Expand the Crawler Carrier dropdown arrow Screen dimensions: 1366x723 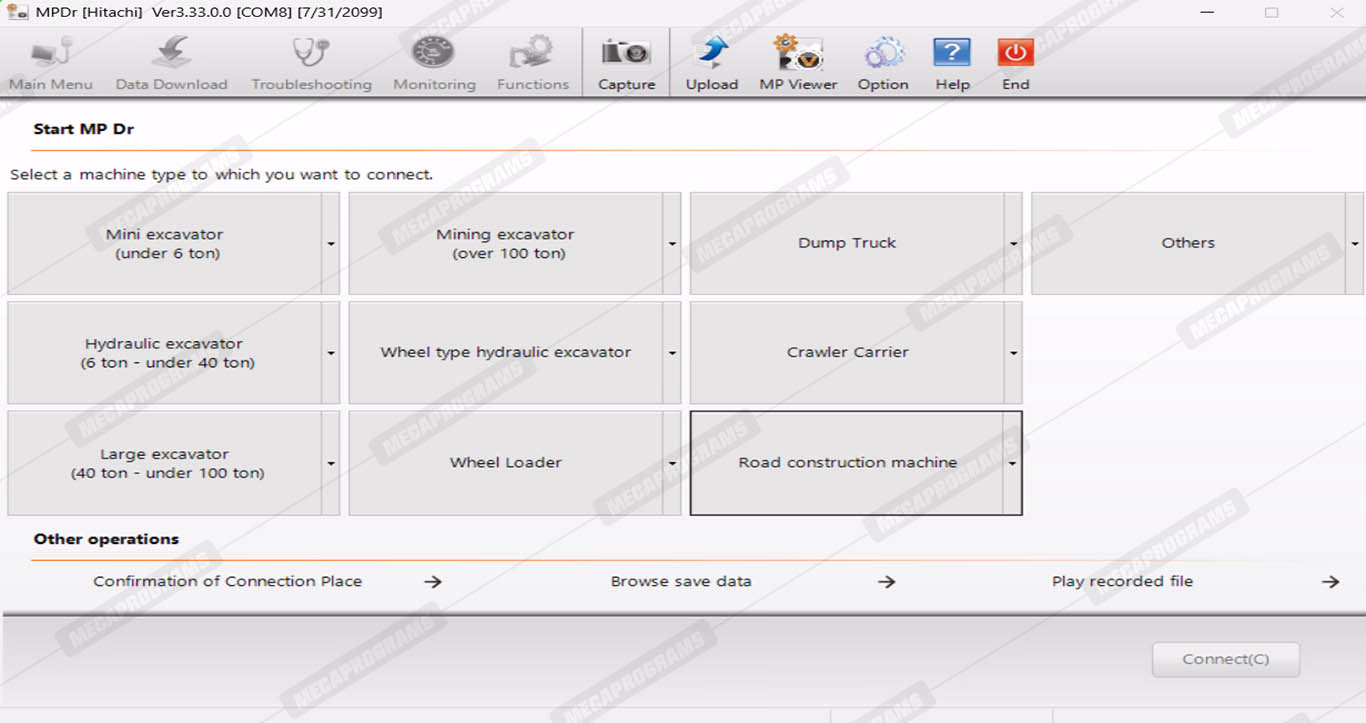point(1013,353)
